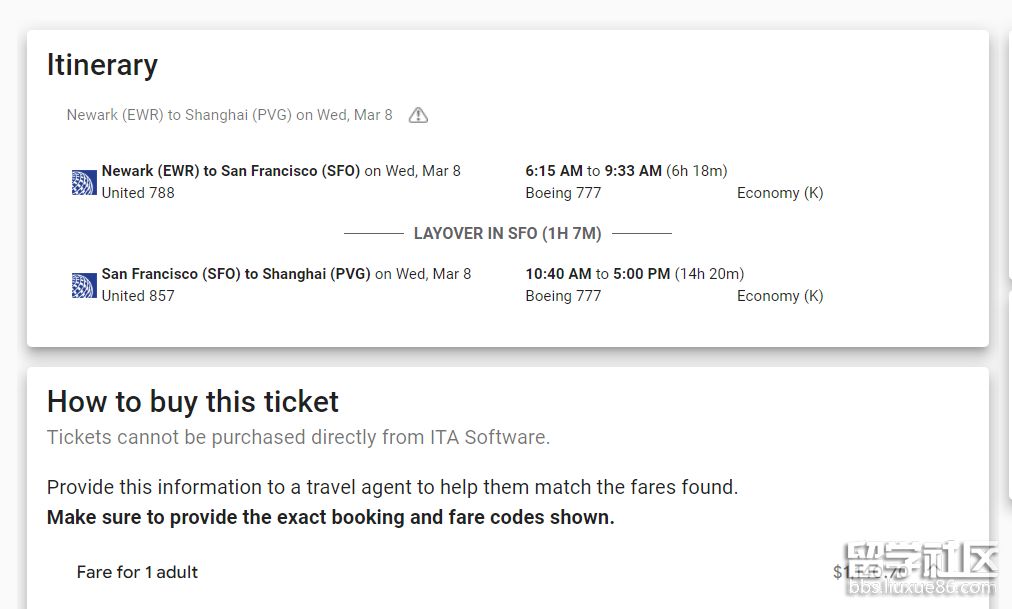The image size is (1012, 609).
Task: Click the United 857 flight number
Action: (x=138, y=296)
